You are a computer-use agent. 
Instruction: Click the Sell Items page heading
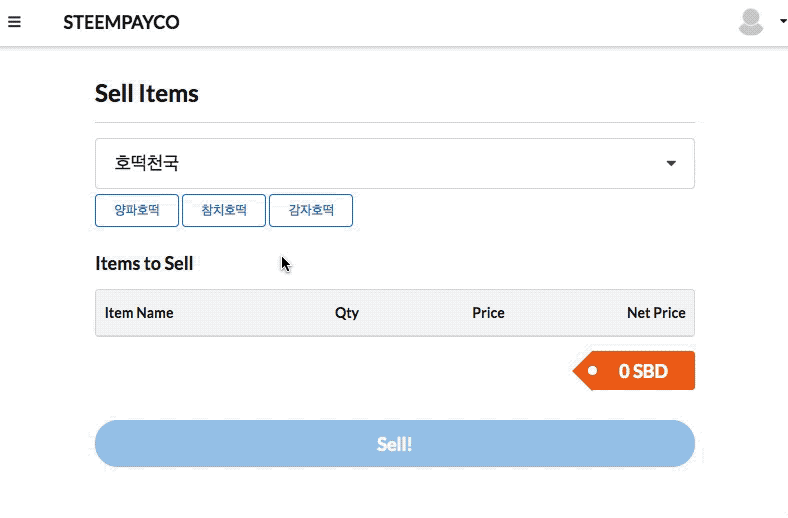147,93
